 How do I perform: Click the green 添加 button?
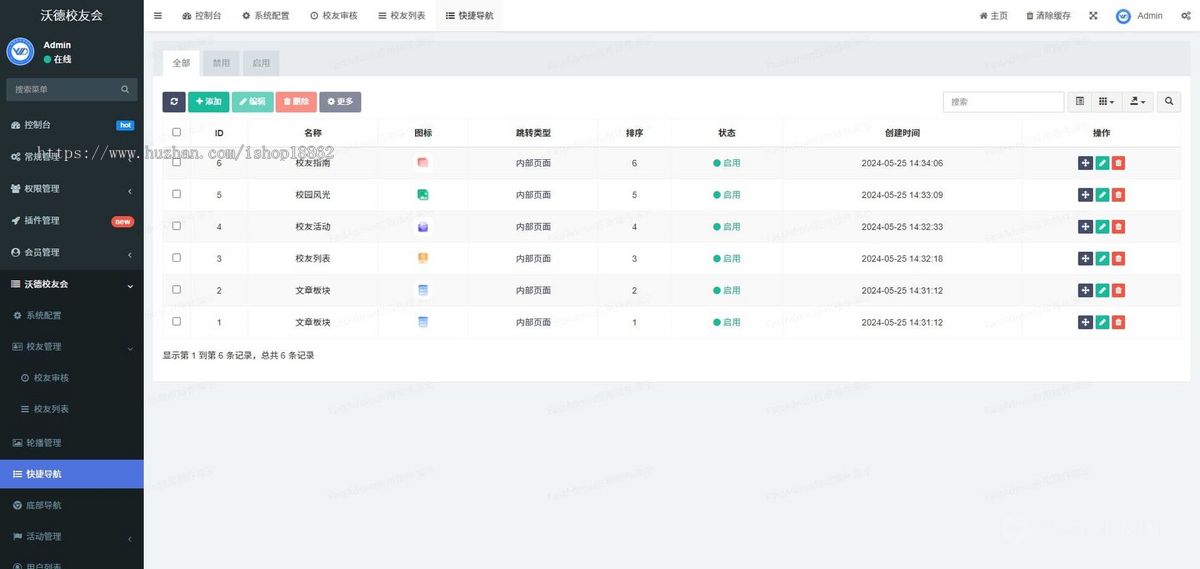click(209, 102)
